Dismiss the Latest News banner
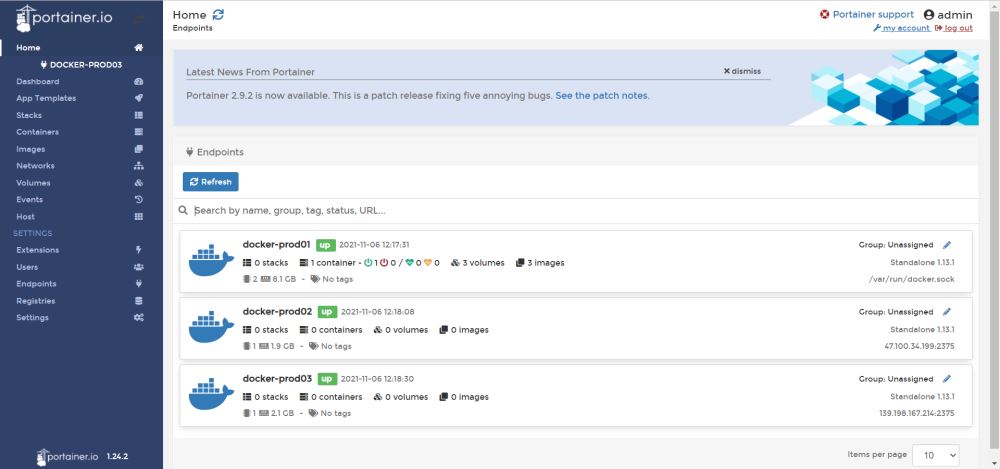The height and width of the screenshot is (469, 1000). (742, 71)
